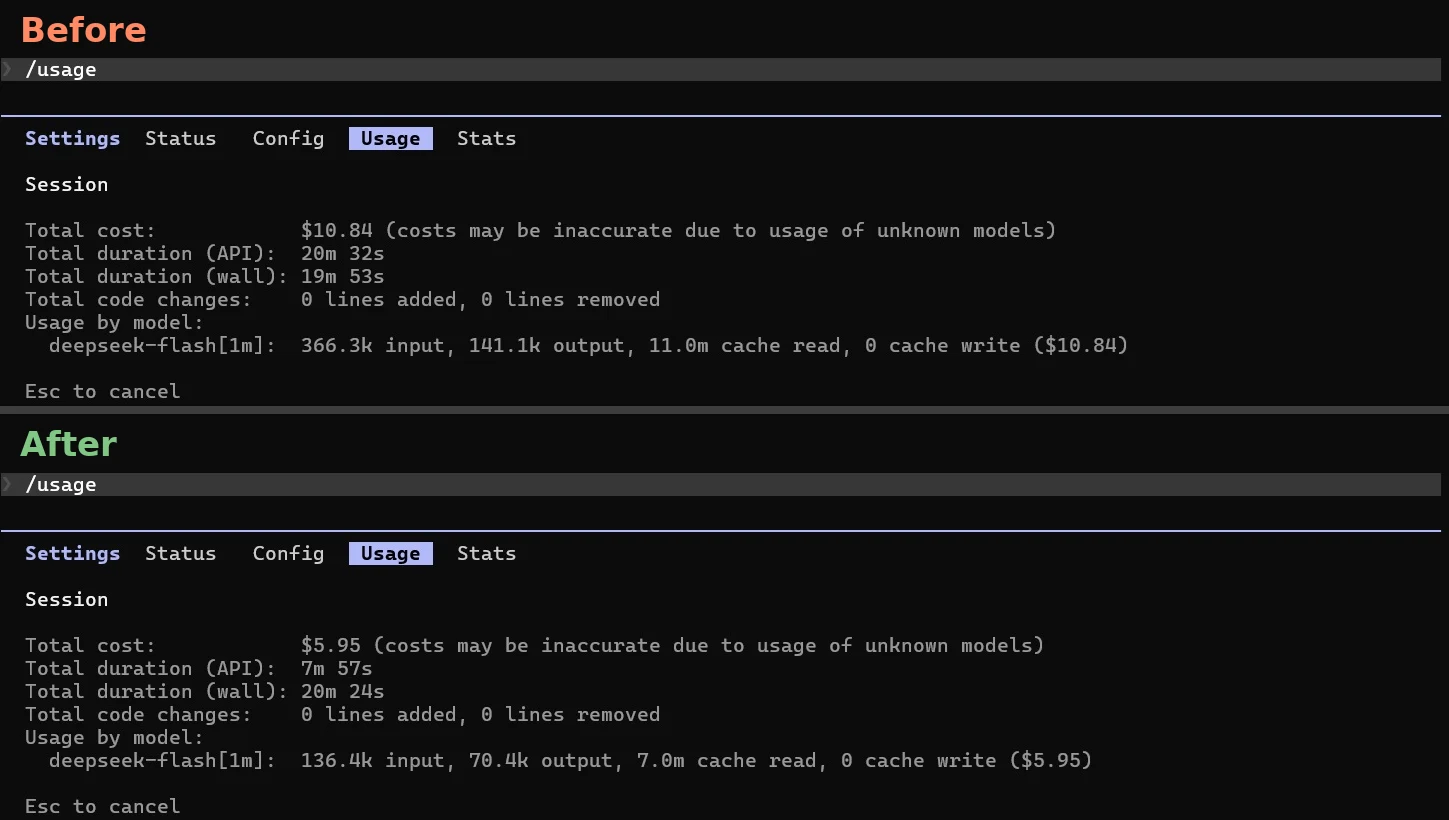Focus the /usage prompt line in the After panel

(720, 485)
